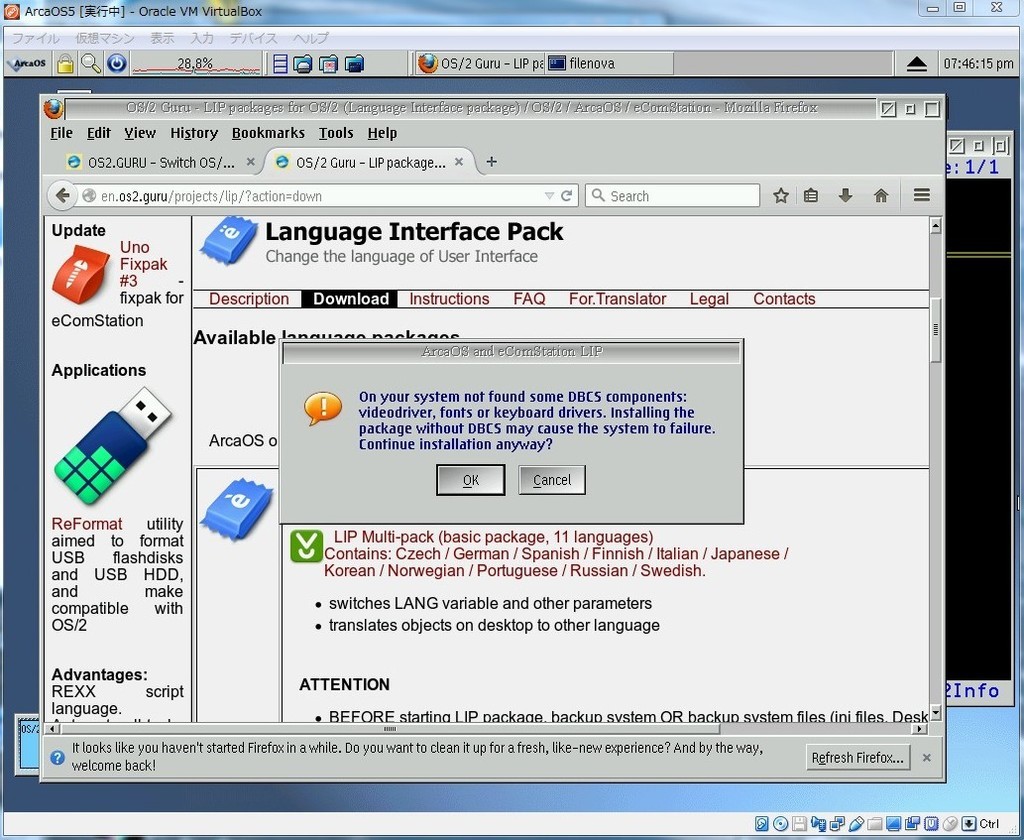Click the red-marked folder icon in ArcaOS toolbar
This screenshot has width=1024, height=840.
point(328,64)
